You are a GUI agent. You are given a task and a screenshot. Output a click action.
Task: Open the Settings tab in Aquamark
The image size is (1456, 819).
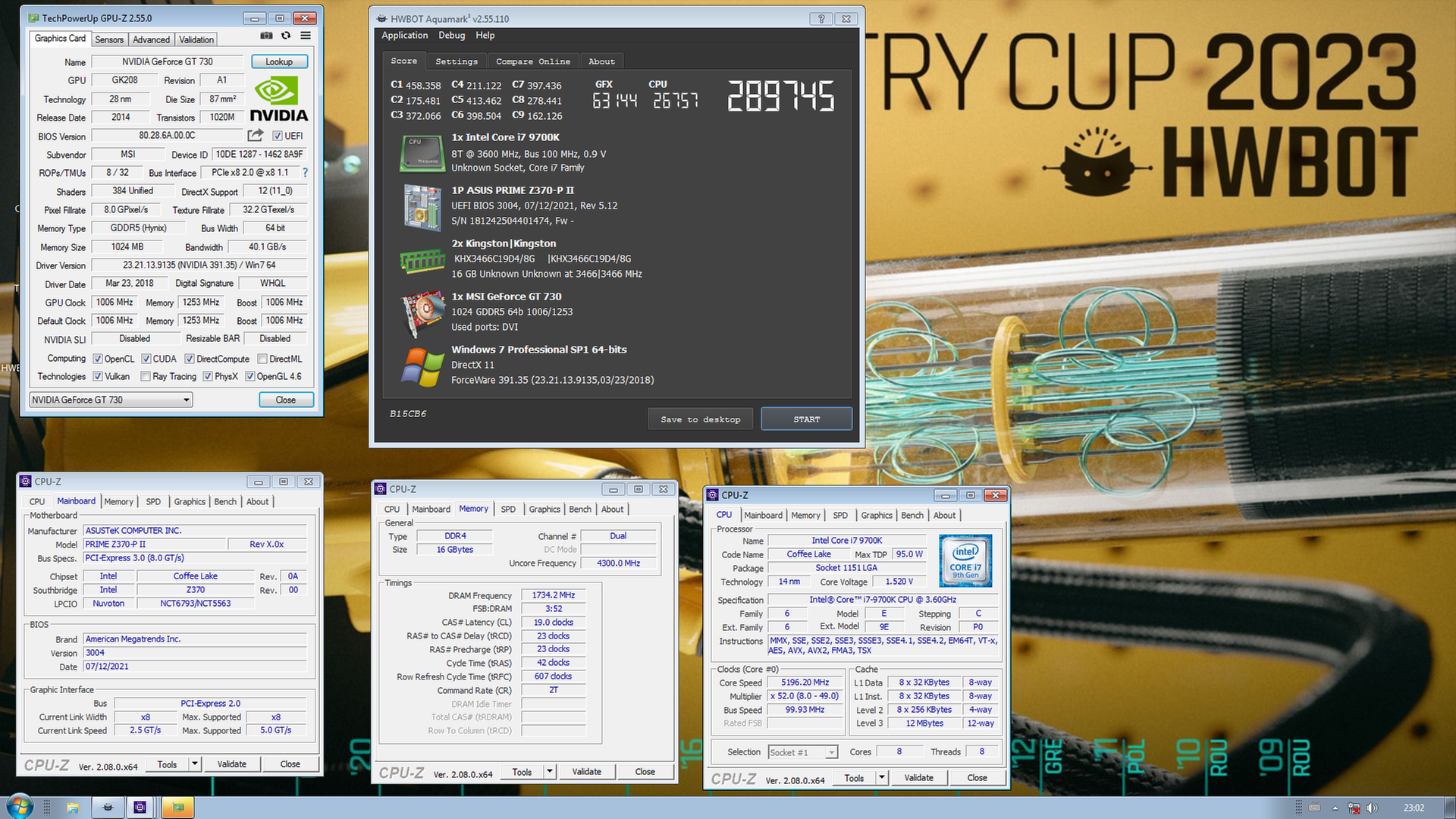pos(457,61)
